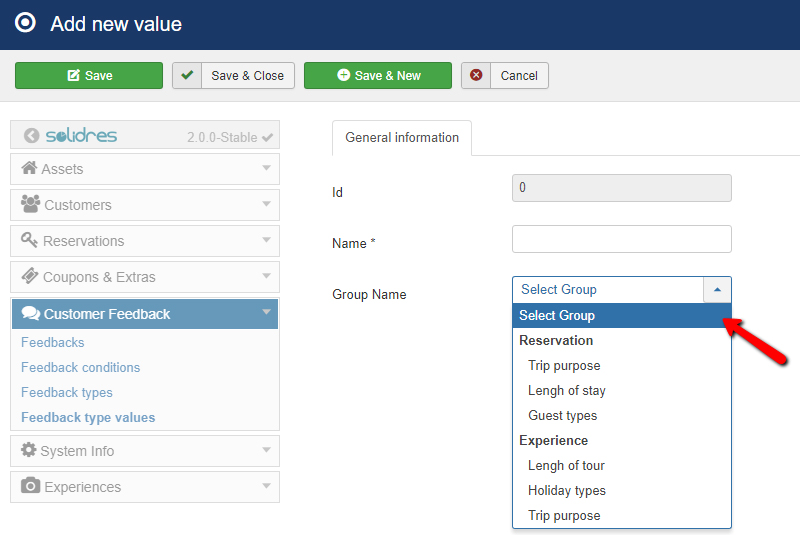The image size is (800, 535).
Task: Click the checkmark icon of Save & Close
Action: [x=187, y=75]
